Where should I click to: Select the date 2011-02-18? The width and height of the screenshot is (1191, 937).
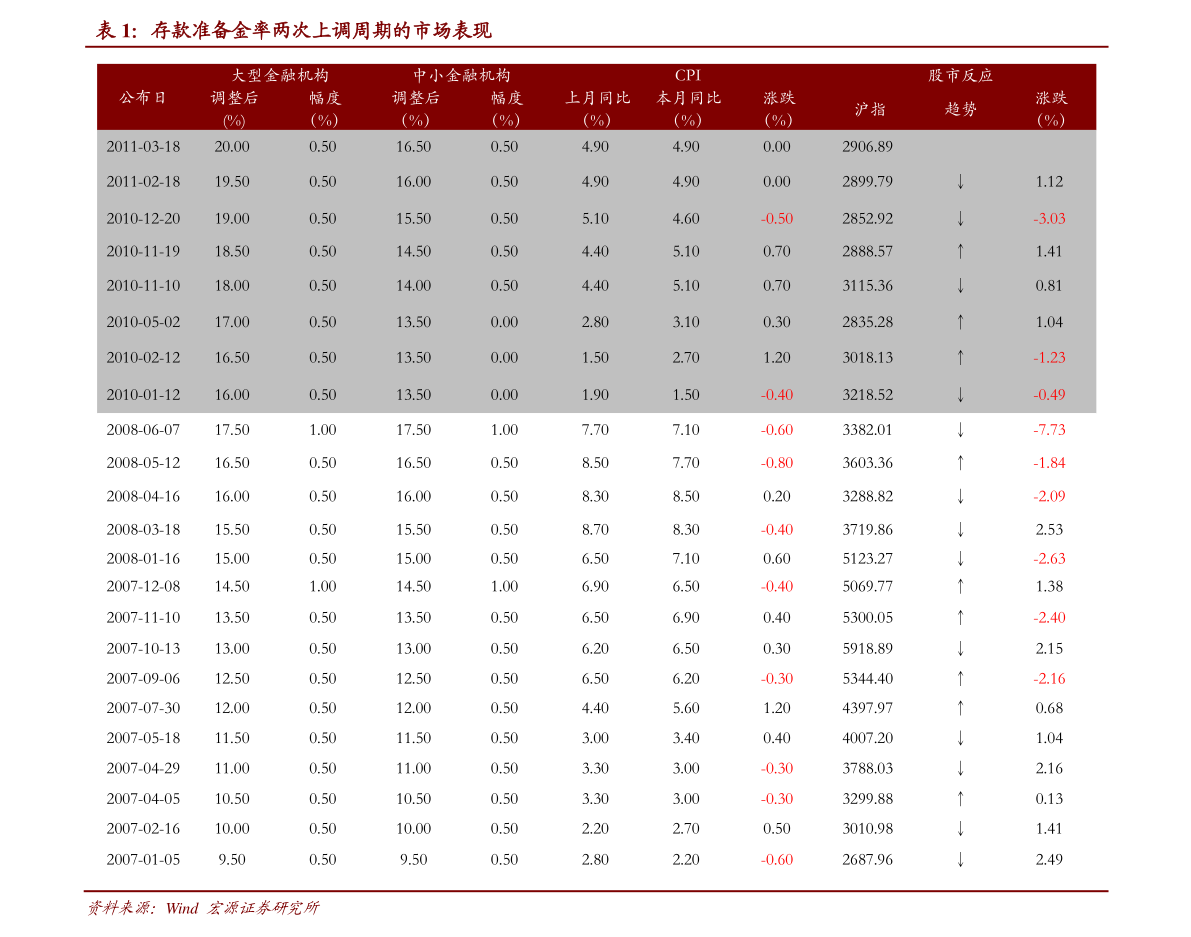click(144, 181)
